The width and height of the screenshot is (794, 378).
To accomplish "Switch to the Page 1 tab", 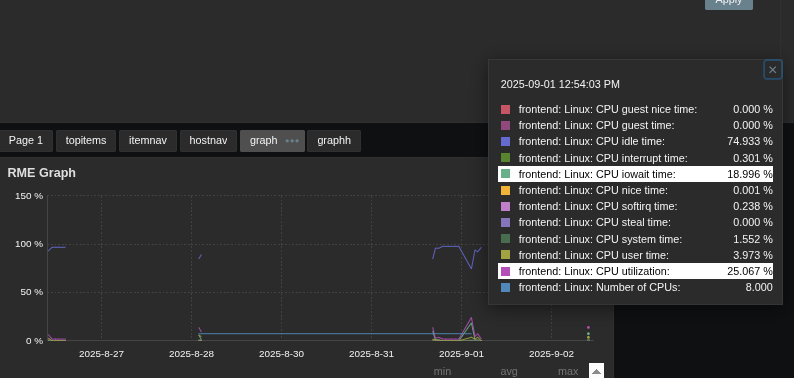I will [x=26, y=141].
